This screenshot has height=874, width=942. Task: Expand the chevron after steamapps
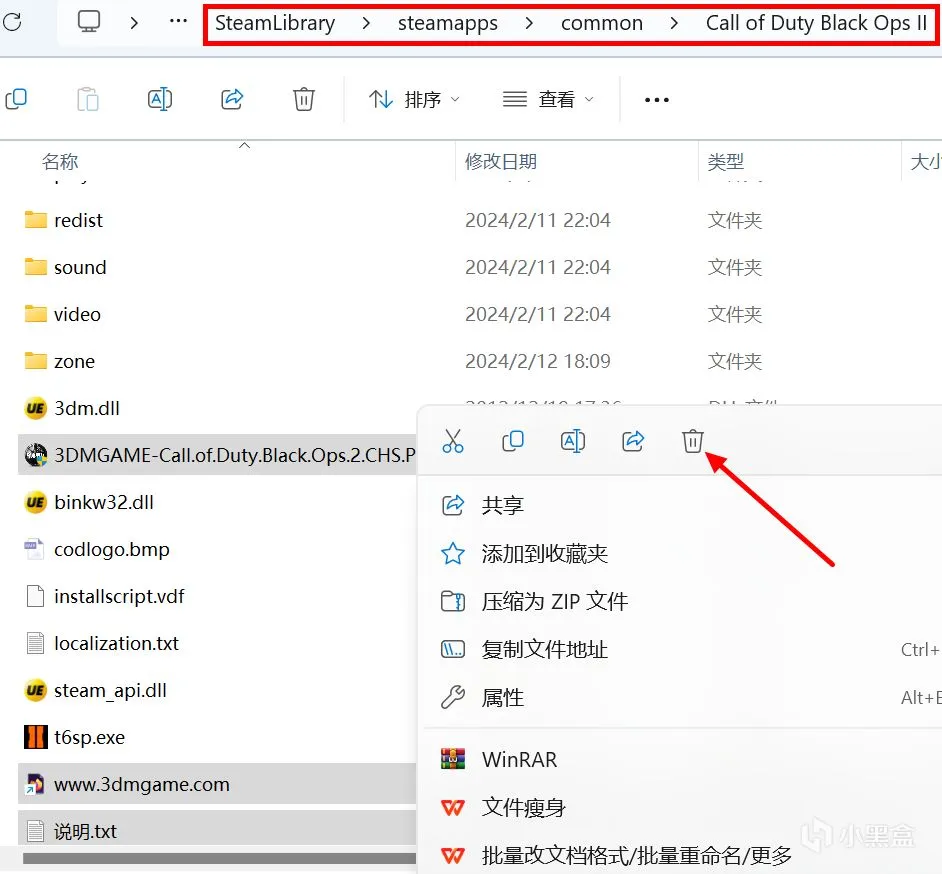tap(529, 23)
